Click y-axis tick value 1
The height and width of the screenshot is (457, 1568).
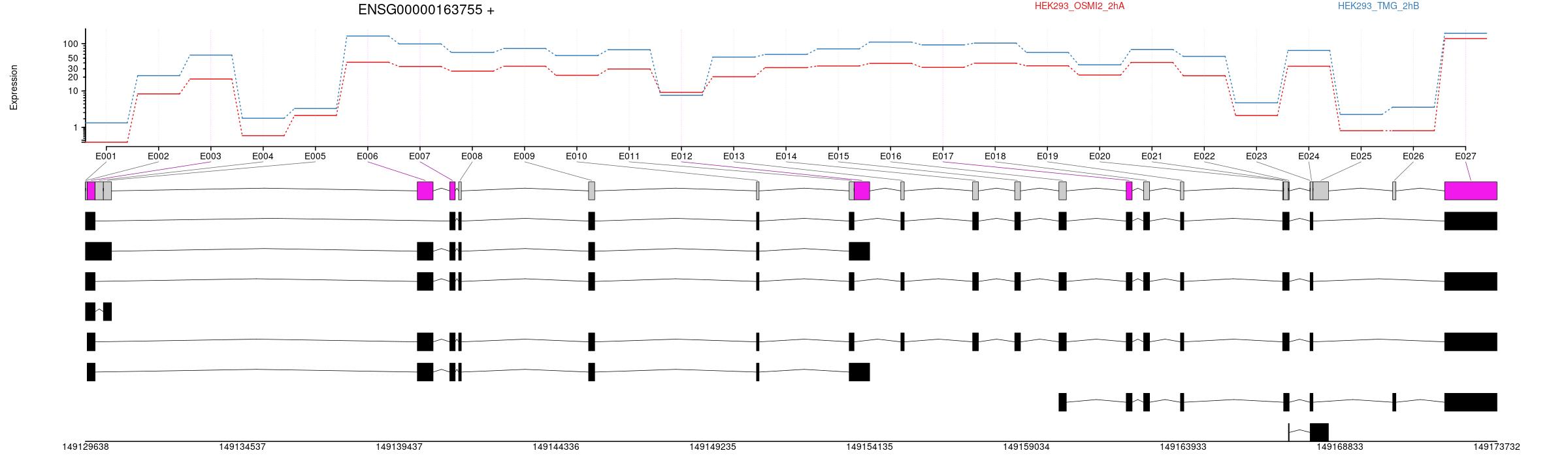click(76, 127)
